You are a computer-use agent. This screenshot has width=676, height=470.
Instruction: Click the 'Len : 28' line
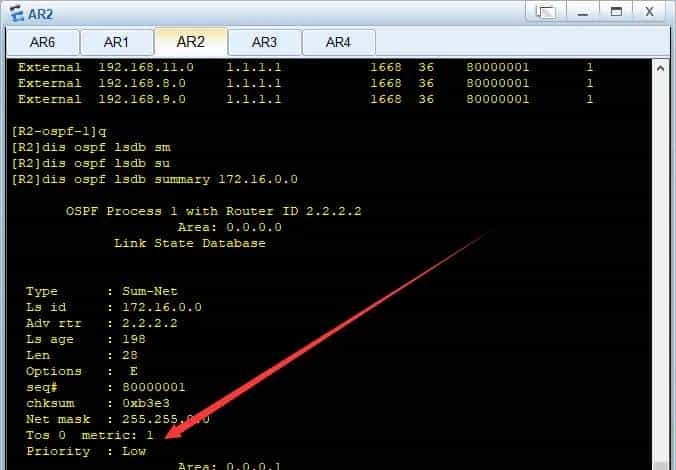(81, 355)
